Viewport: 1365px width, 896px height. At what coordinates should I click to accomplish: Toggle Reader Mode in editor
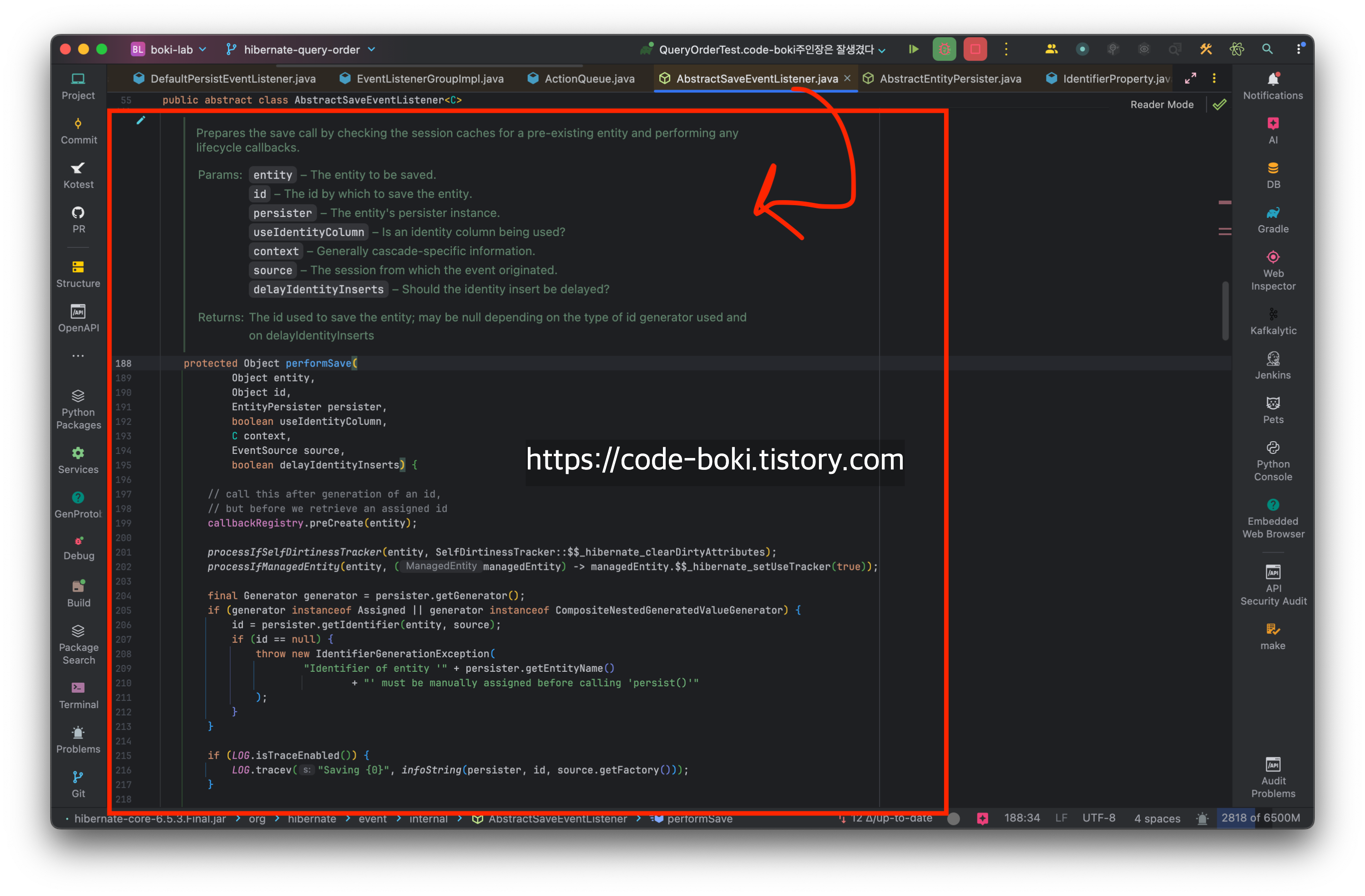coord(1162,104)
